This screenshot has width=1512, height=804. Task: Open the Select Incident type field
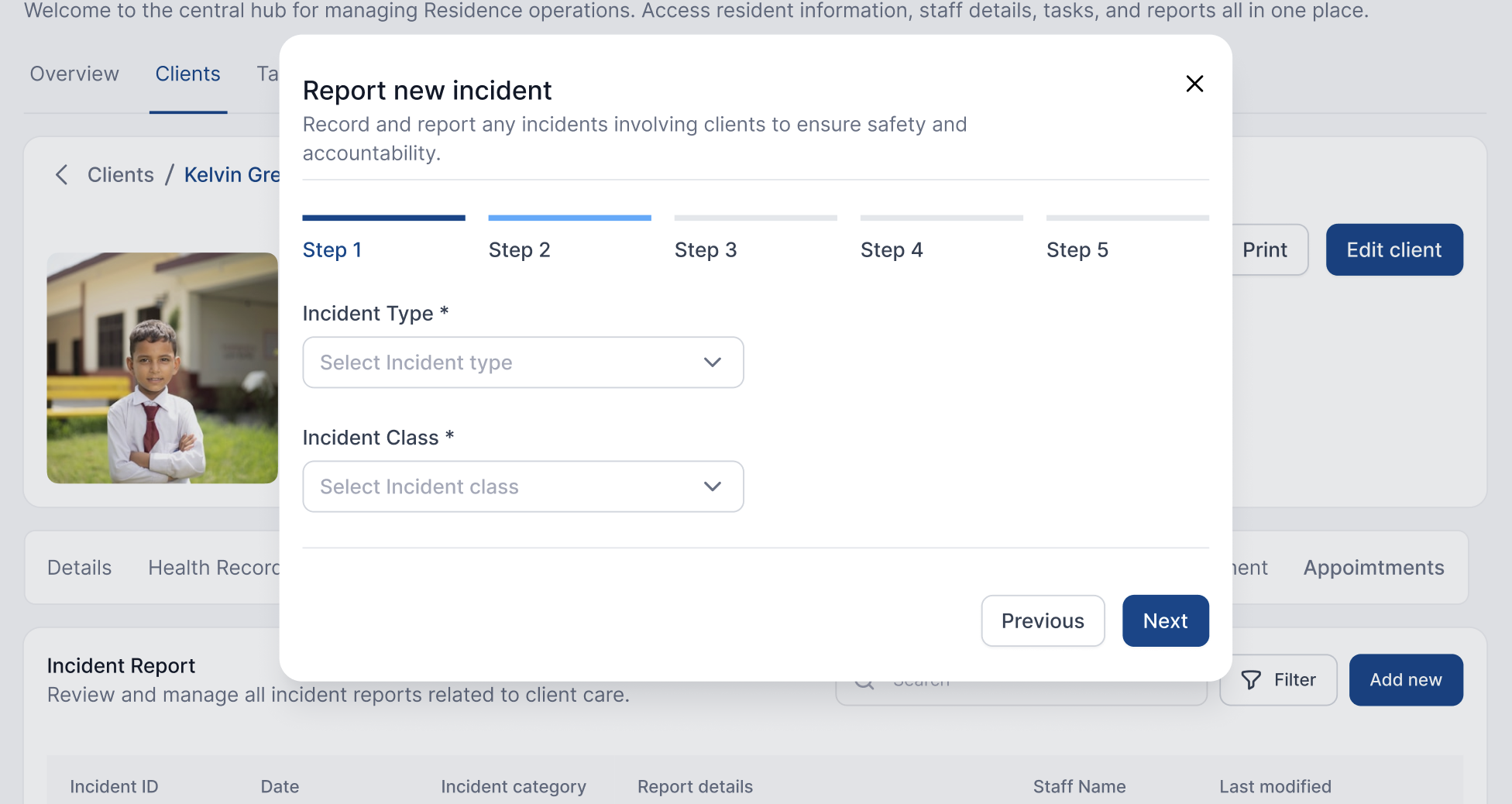pos(503,362)
